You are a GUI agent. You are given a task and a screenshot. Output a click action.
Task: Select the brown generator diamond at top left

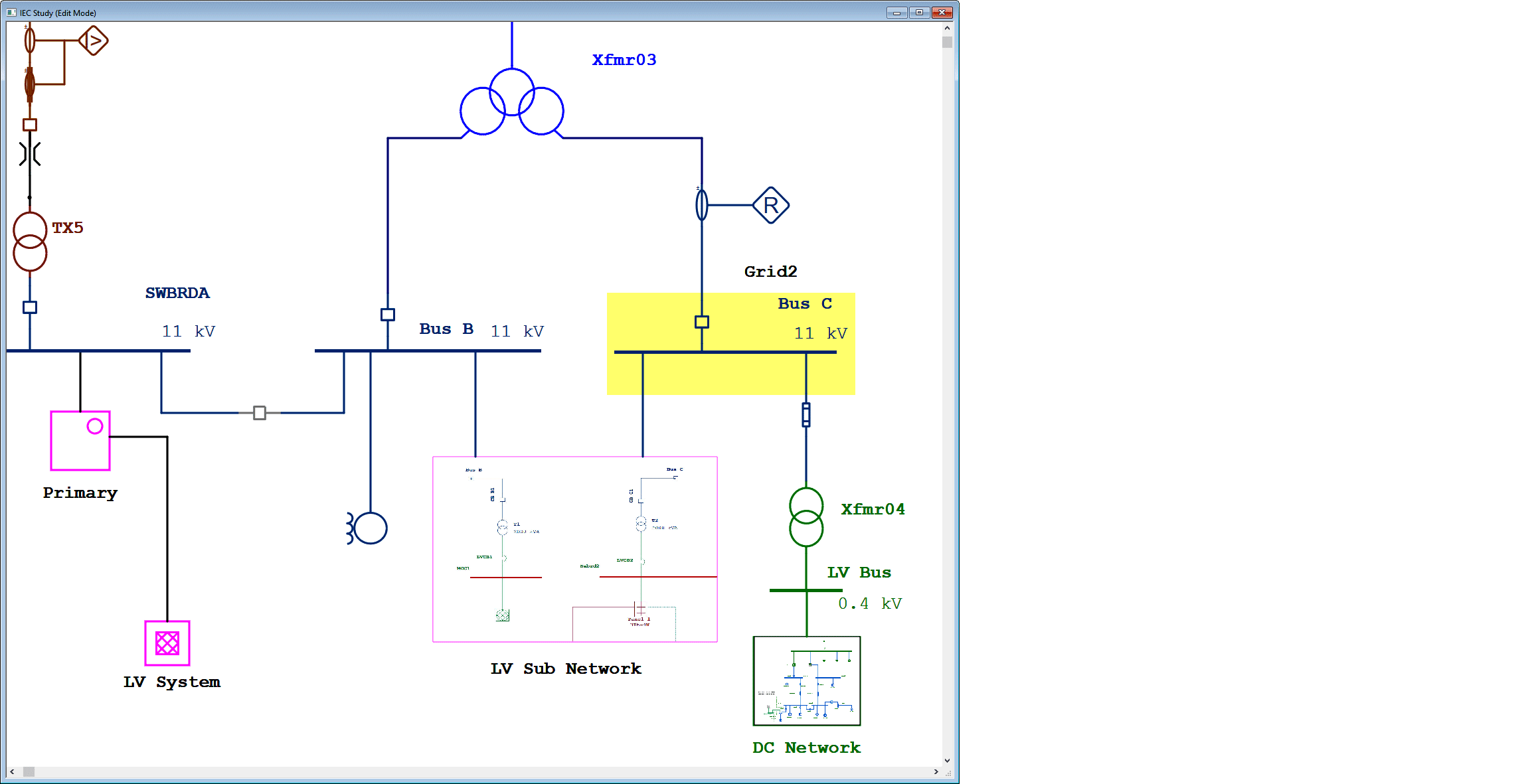pyautogui.click(x=94, y=40)
